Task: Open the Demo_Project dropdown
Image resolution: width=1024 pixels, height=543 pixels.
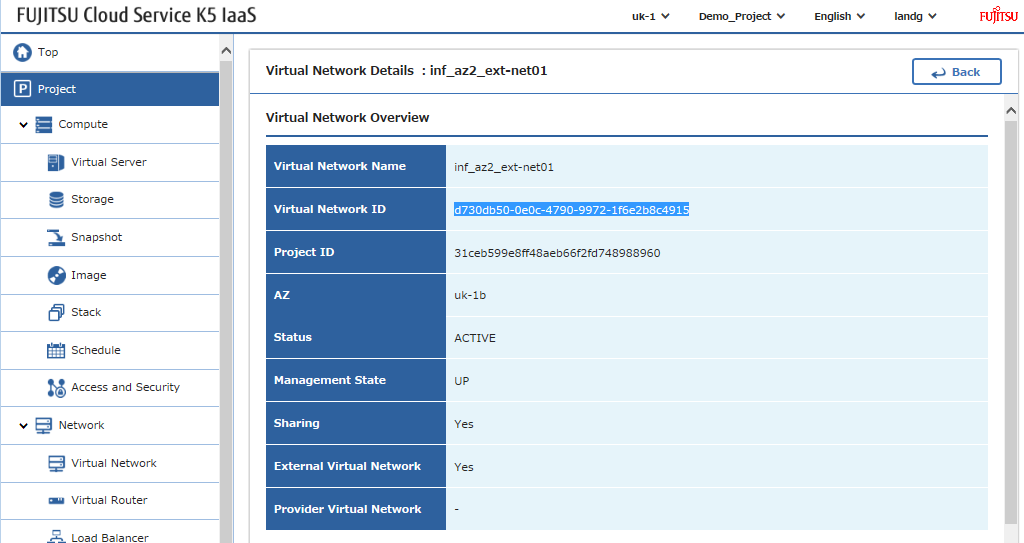Action: [742, 16]
